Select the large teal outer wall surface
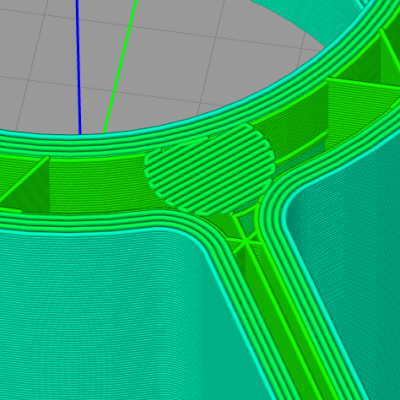Image resolution: width=400 pixels, height=400 pixels. pyautogui.click(x=117, y=317)
